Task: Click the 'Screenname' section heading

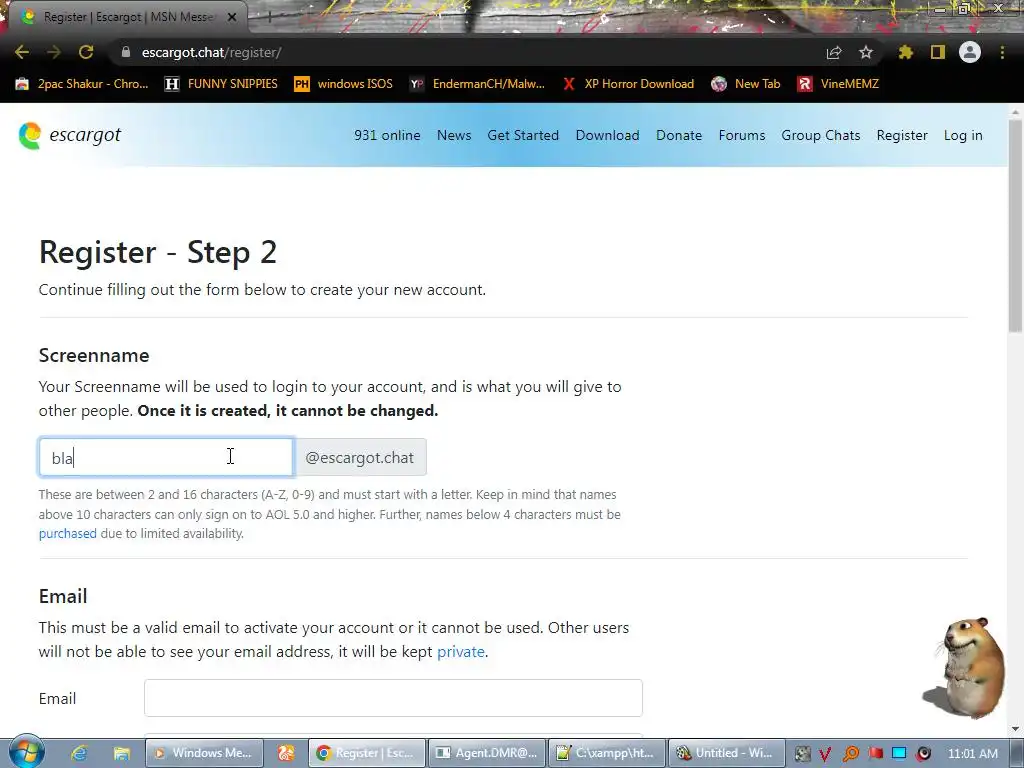Action: [x=94, y=355]
